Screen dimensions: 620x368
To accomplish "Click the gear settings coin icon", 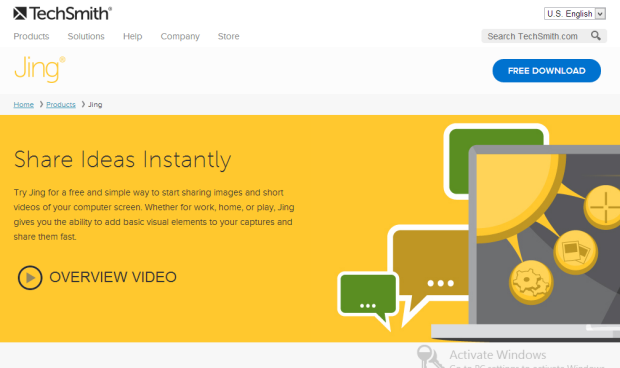I will pyautogui.click(x=531, y=282).
